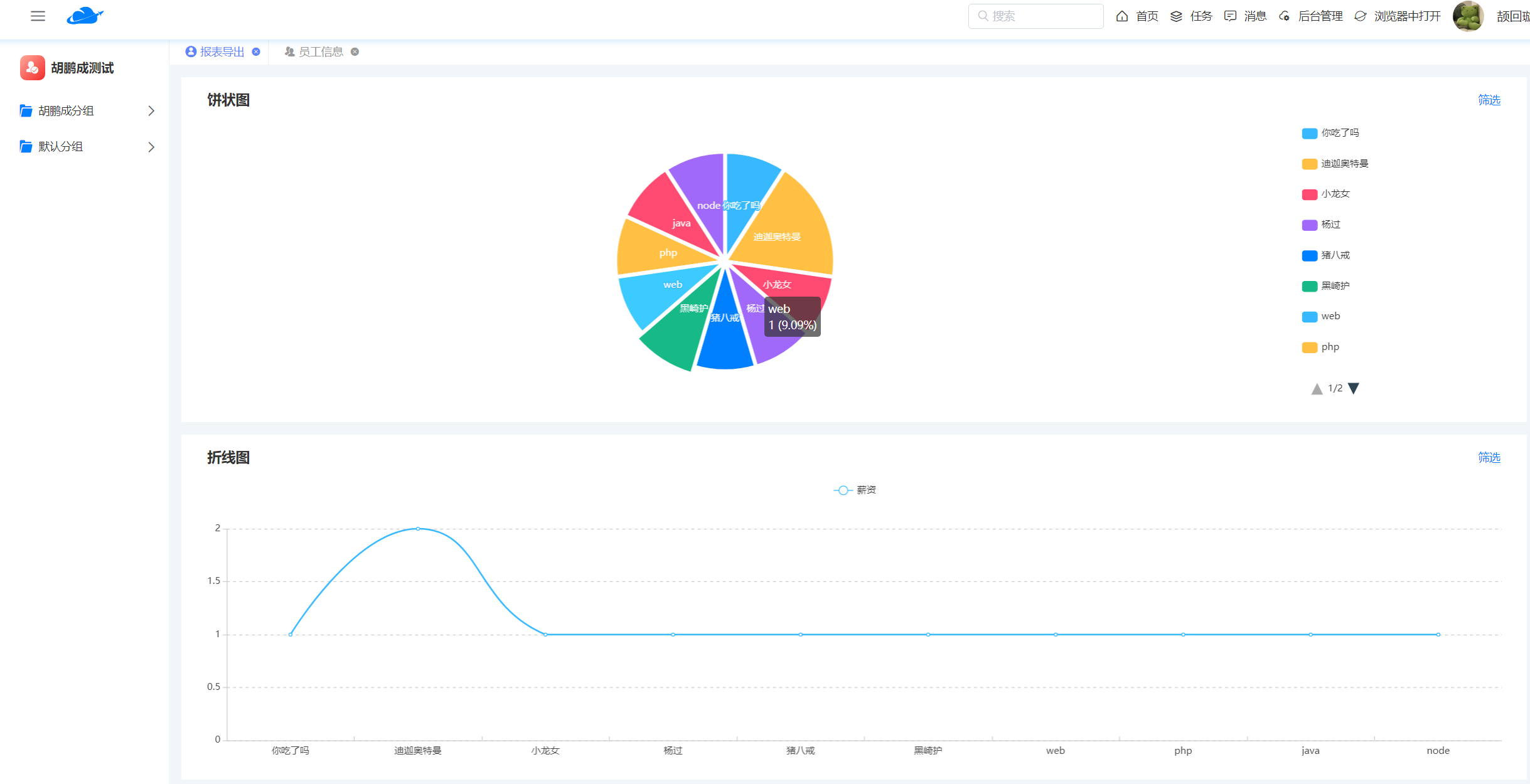Click the 报表导出 tab user icon
1530x784 pixels.
[191, 51]
